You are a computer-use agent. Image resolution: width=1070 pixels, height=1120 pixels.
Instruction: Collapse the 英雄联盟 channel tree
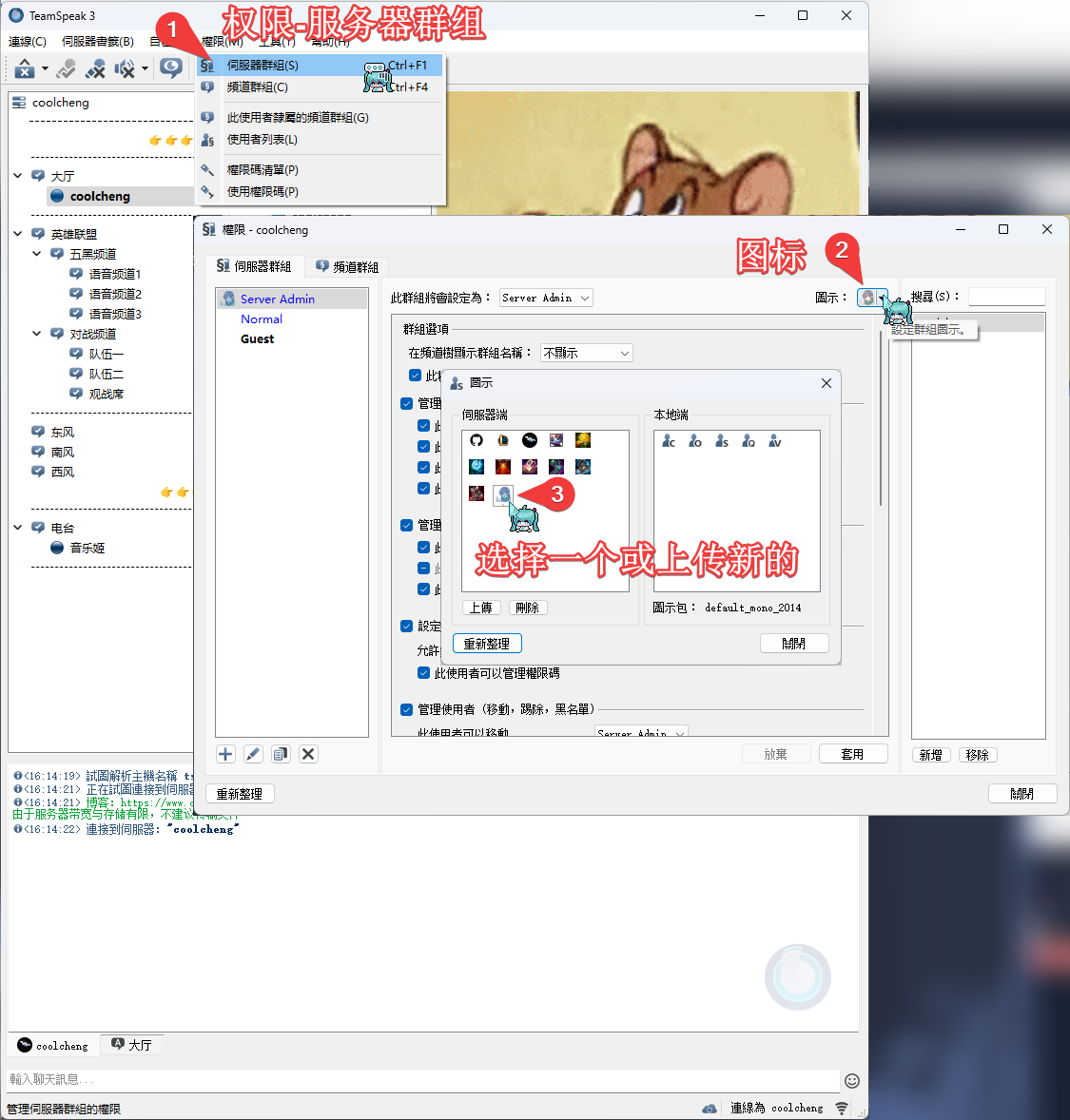tap(18, 234)
